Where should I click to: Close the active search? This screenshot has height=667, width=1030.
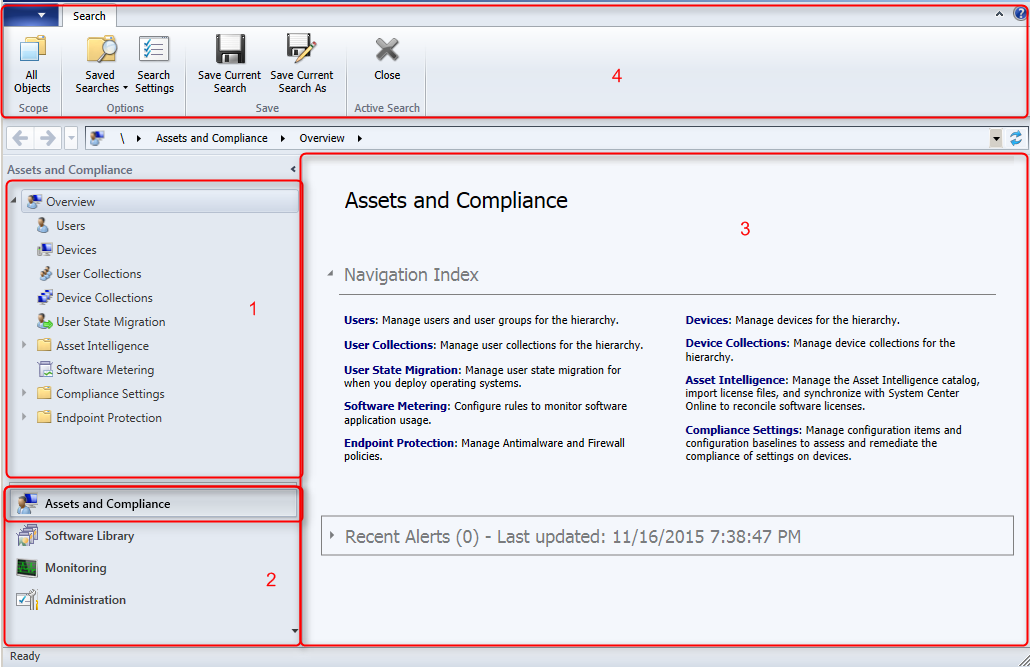point(387,59)
